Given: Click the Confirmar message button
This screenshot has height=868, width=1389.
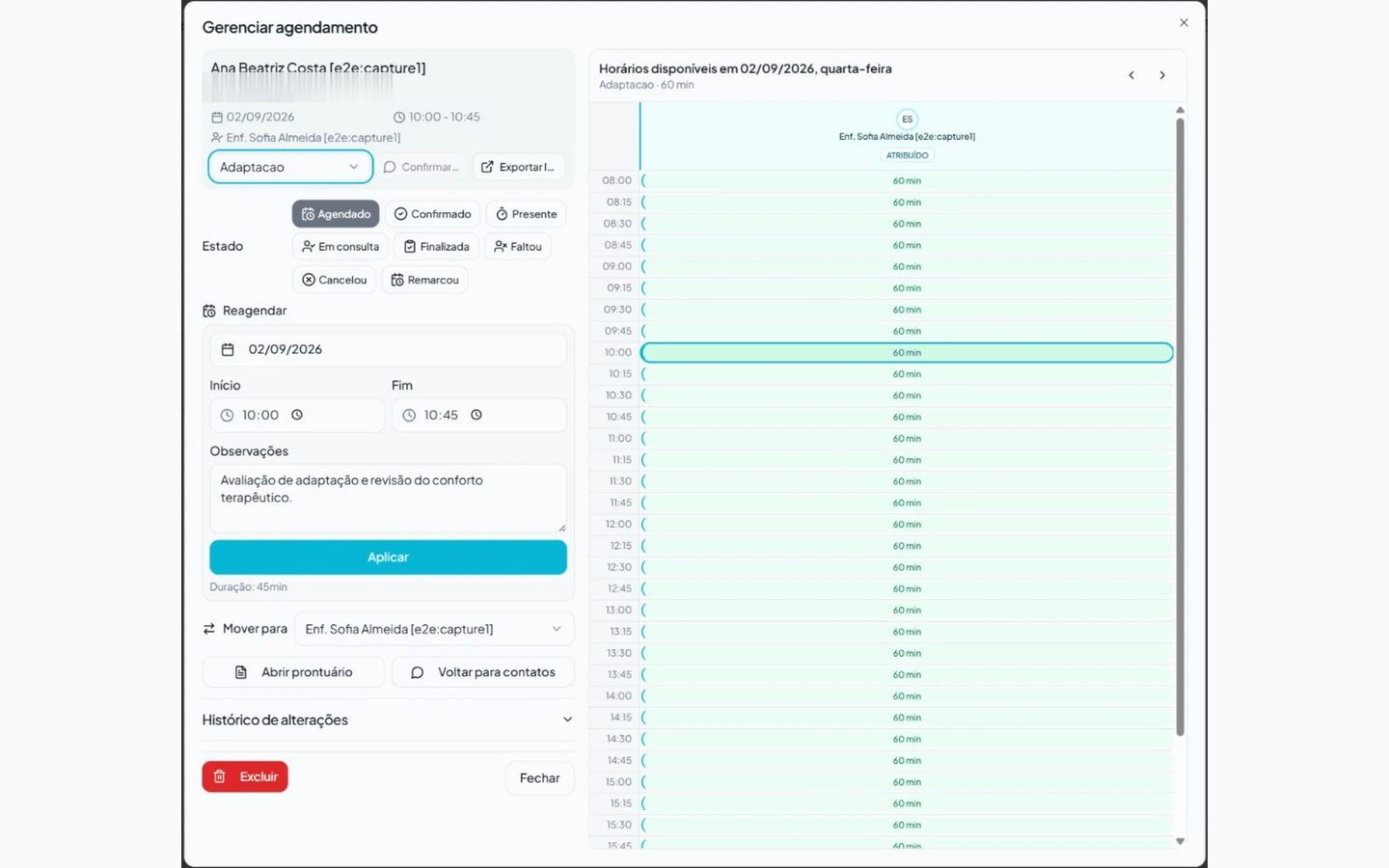Looking at the screenshot, I should click(421, 167).
